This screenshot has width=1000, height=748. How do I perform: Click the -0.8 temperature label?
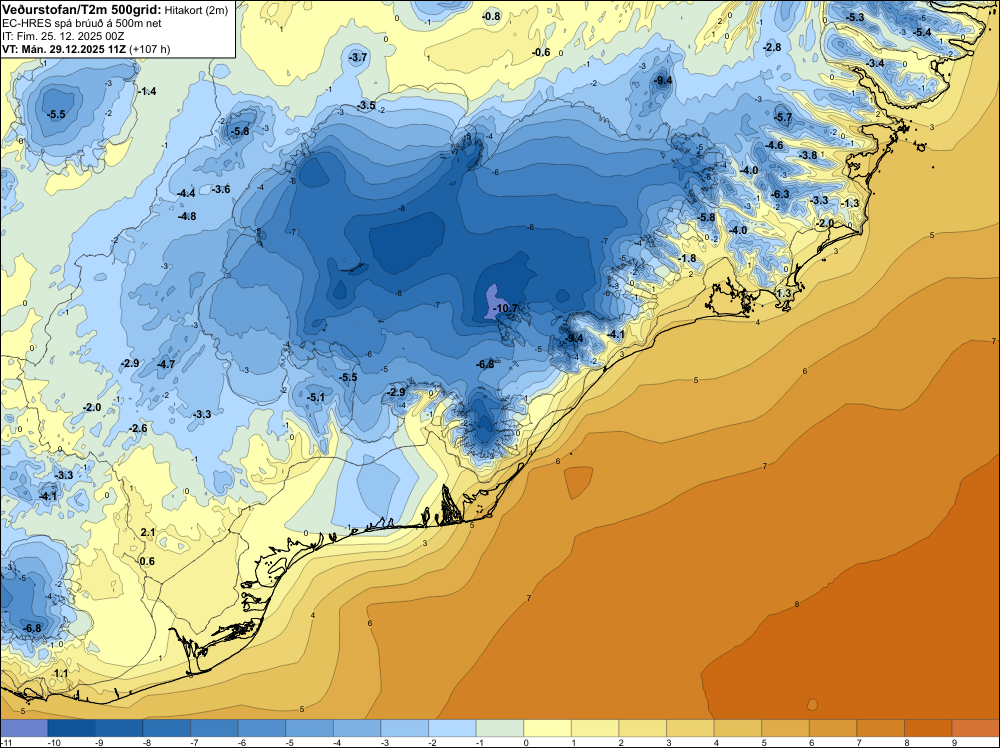click(491, 16)
